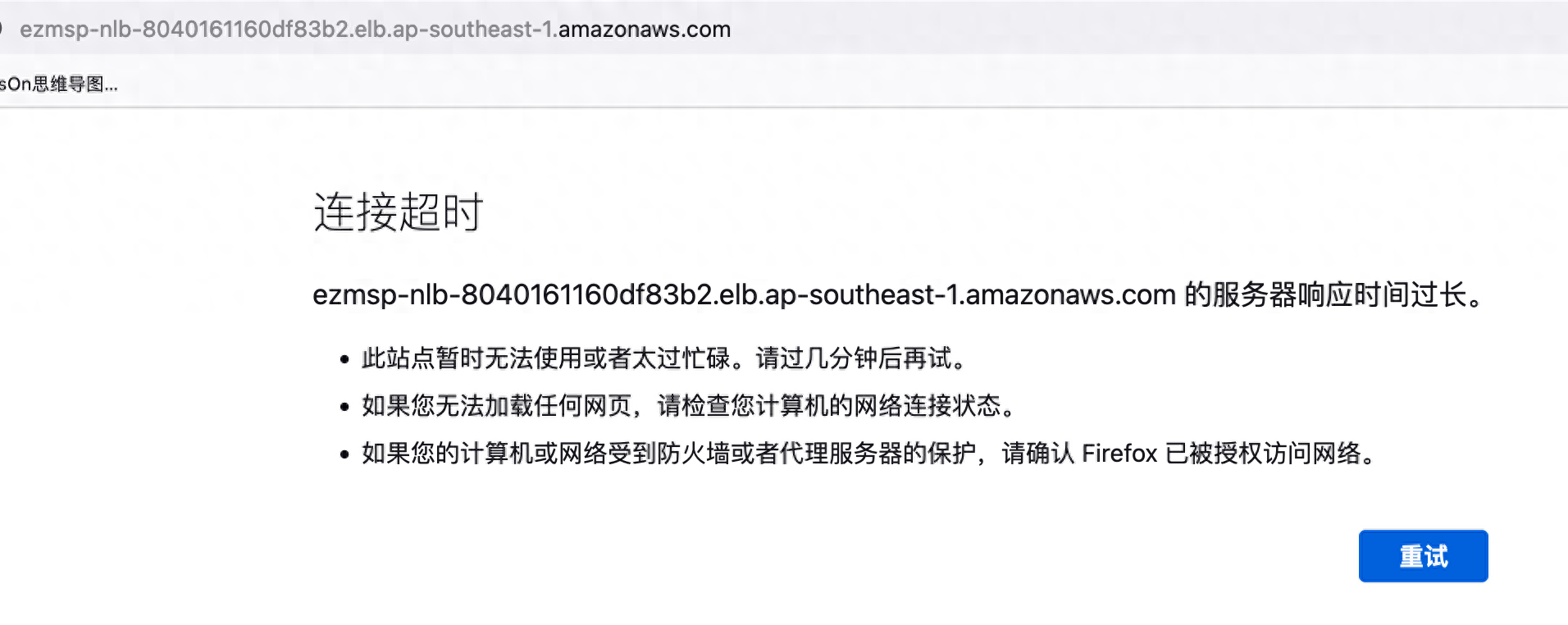Click blank address bar area right of URL
The width and height of the screenshot is (1568, 625).
pyautogui.click(x=1148, y=30)
